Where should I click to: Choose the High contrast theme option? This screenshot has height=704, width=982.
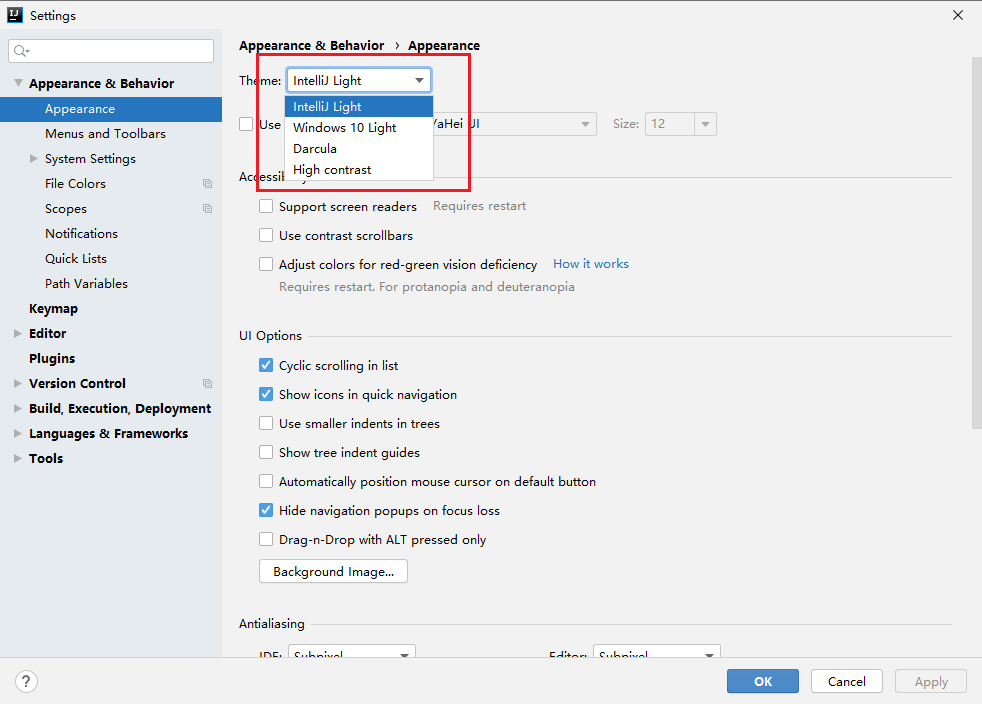tap(359, 170)
